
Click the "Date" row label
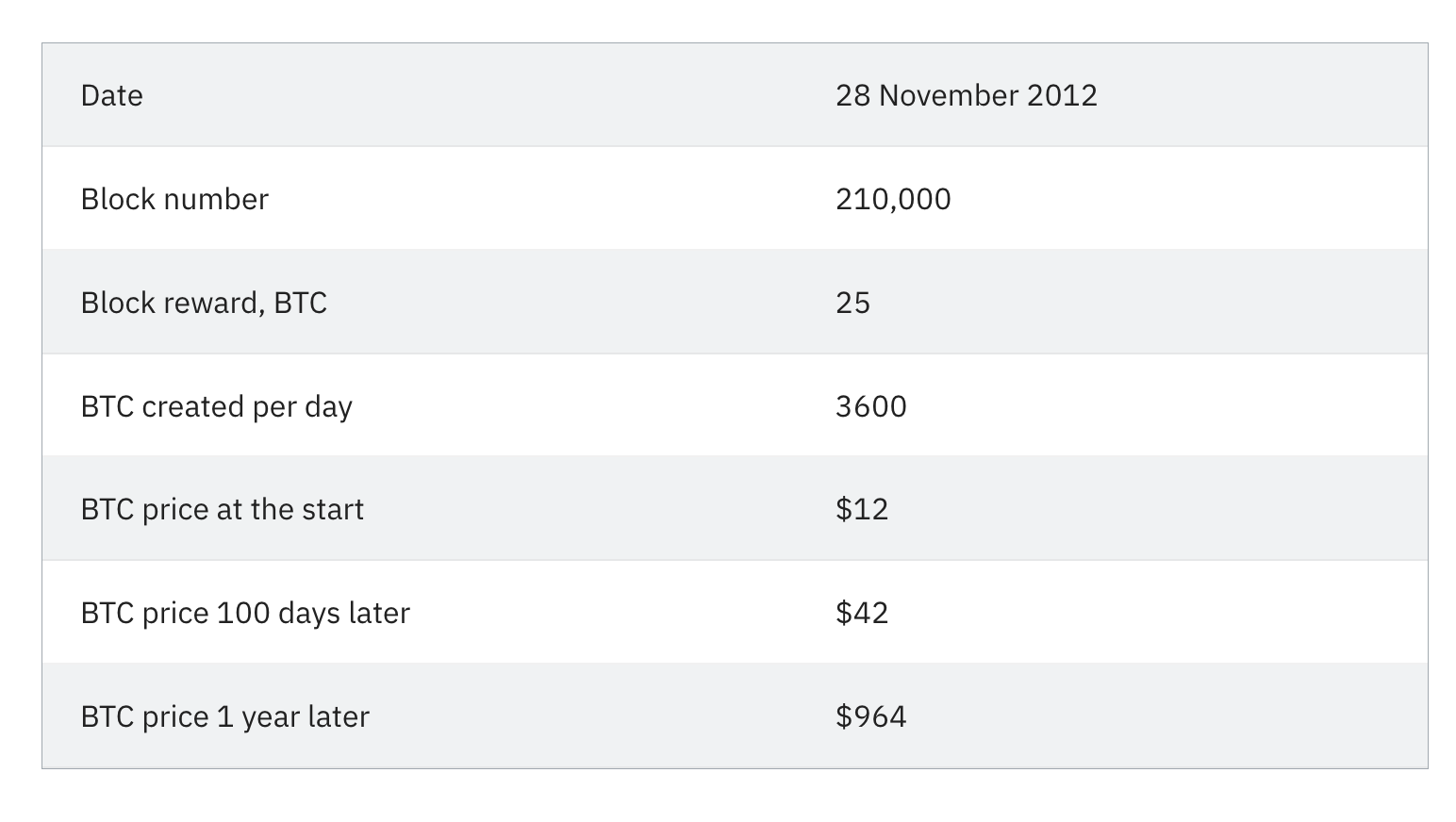[x=111, y=95]
